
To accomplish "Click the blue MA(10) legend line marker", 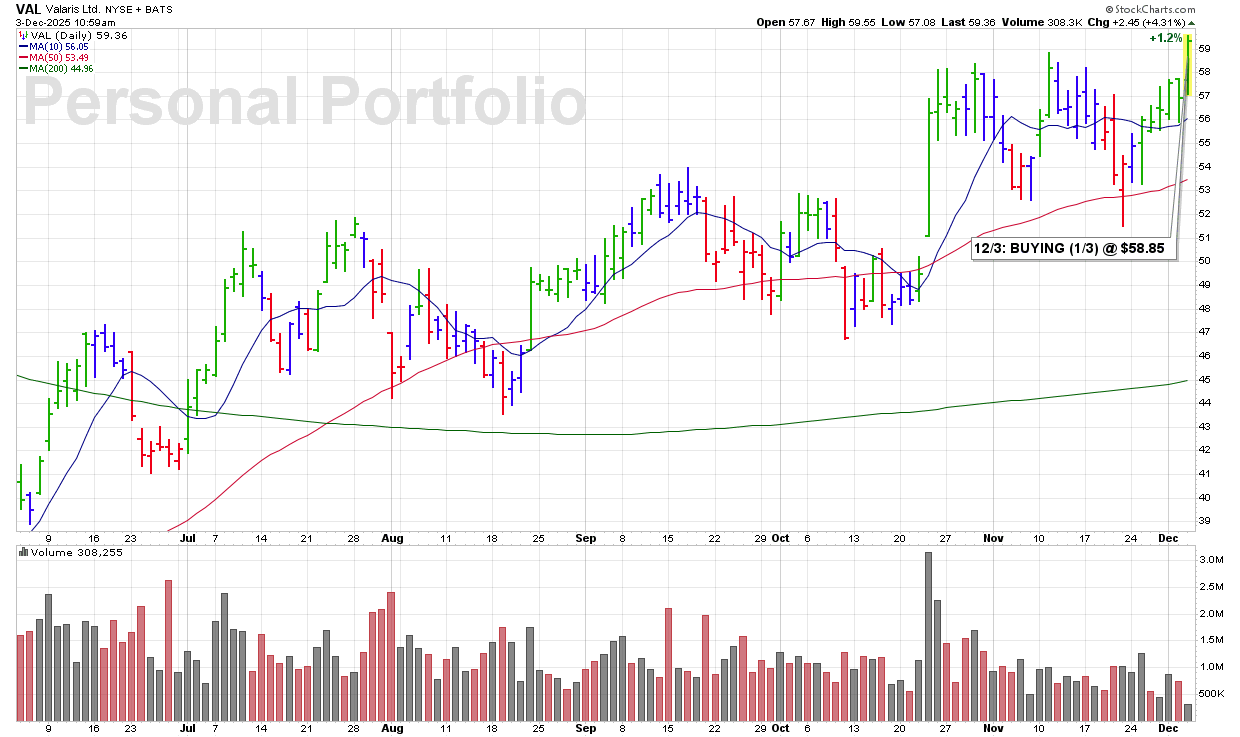I will tap(23, 45).
